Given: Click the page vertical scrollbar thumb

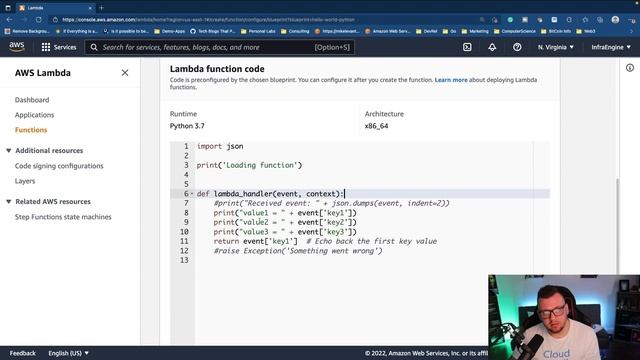Looking at the screenshot, I should (618, 227).
